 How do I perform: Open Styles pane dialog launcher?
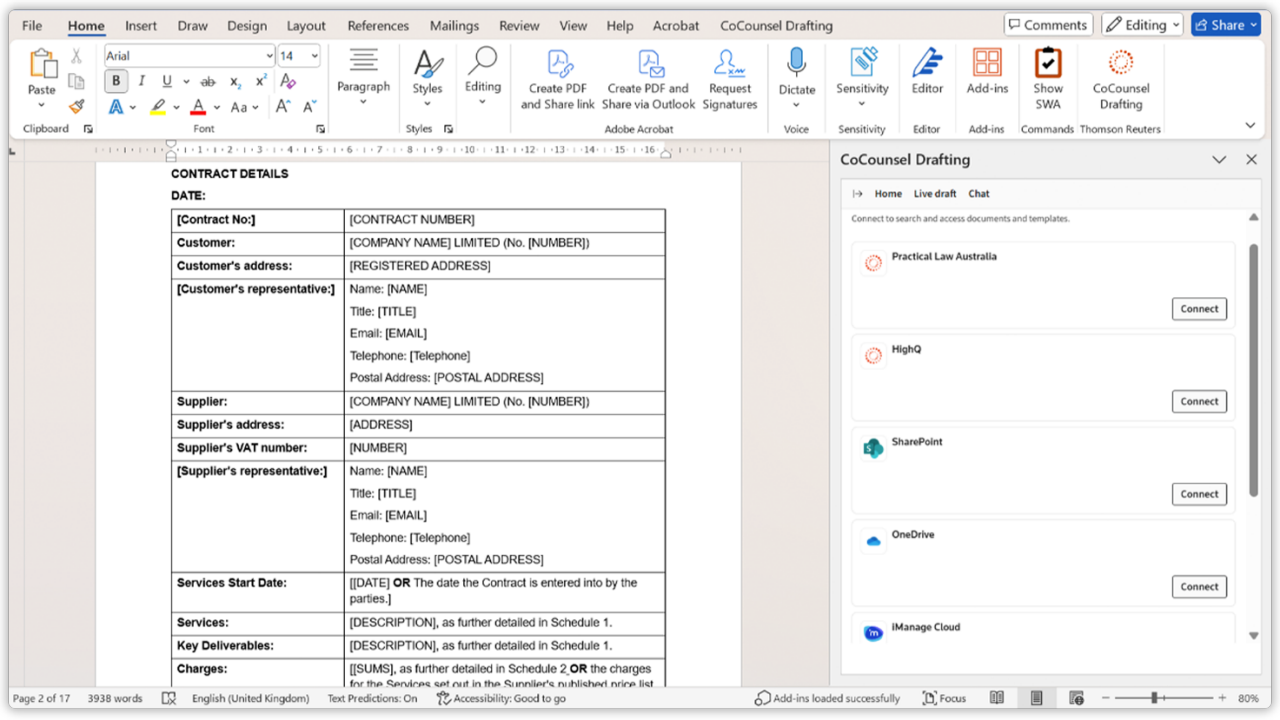[x=448, y=129]
